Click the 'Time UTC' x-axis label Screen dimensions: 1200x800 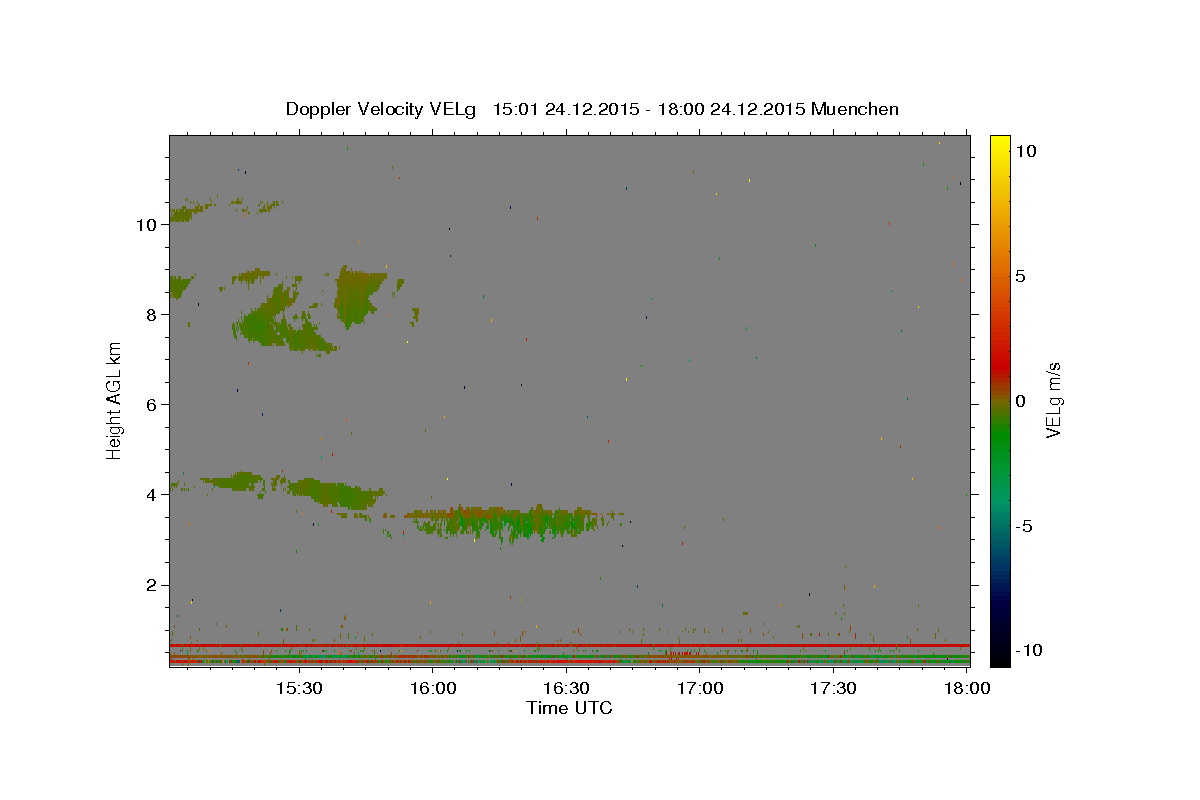point(569,708)
